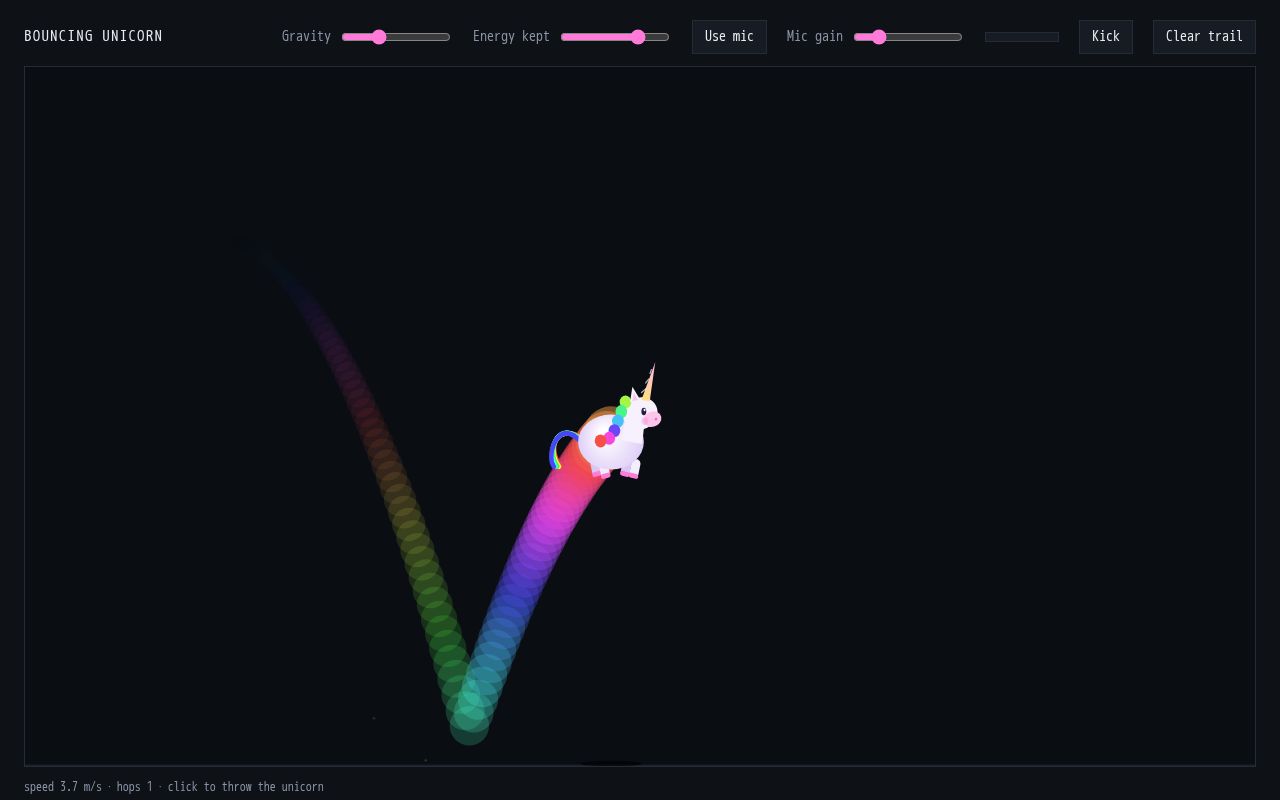
Task: Click the Energy kept label
Action: 511,37
